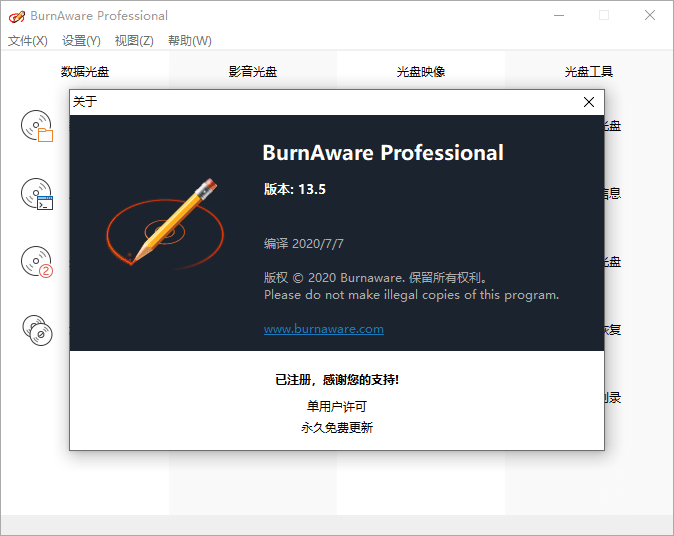
Task: Select the 光盘工具 column header
Action: click(589, 72)
